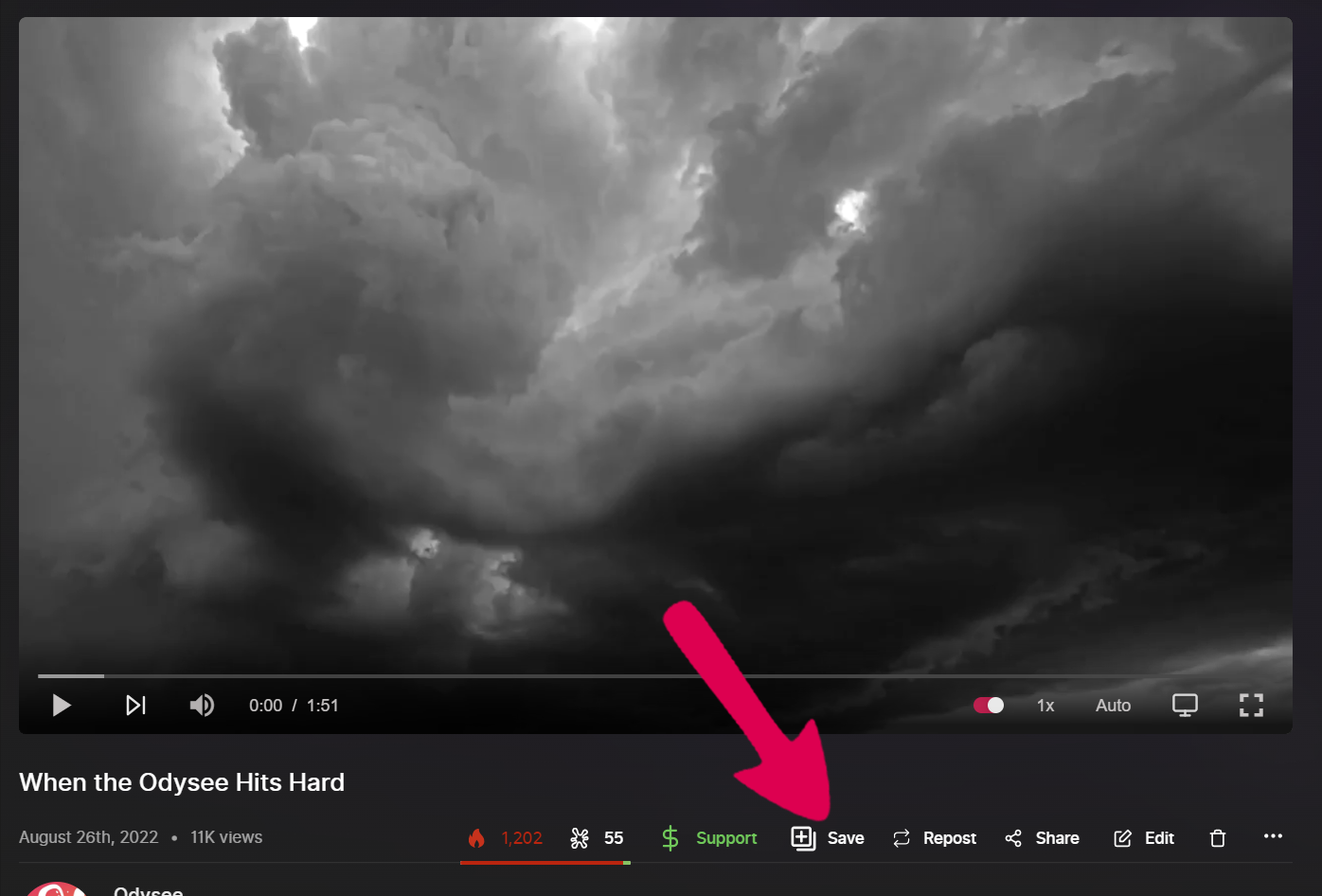
Task: Dislike the video with slime icon
Action: pos(597,838)
